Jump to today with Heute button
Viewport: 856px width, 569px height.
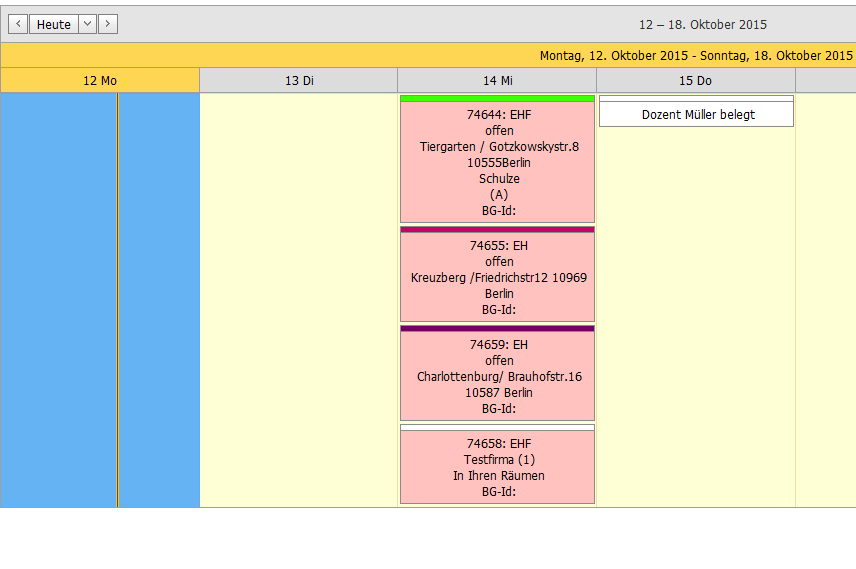54,24
